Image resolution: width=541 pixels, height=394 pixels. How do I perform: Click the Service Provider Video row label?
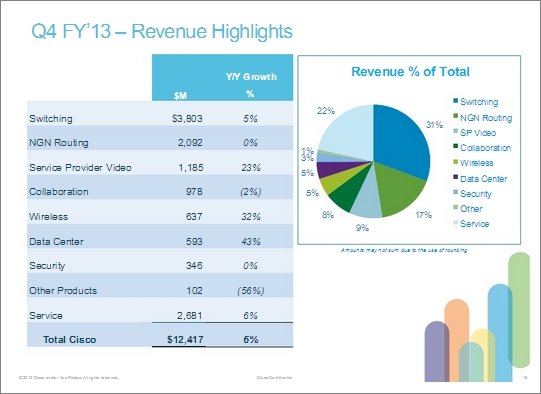[80, 168]
